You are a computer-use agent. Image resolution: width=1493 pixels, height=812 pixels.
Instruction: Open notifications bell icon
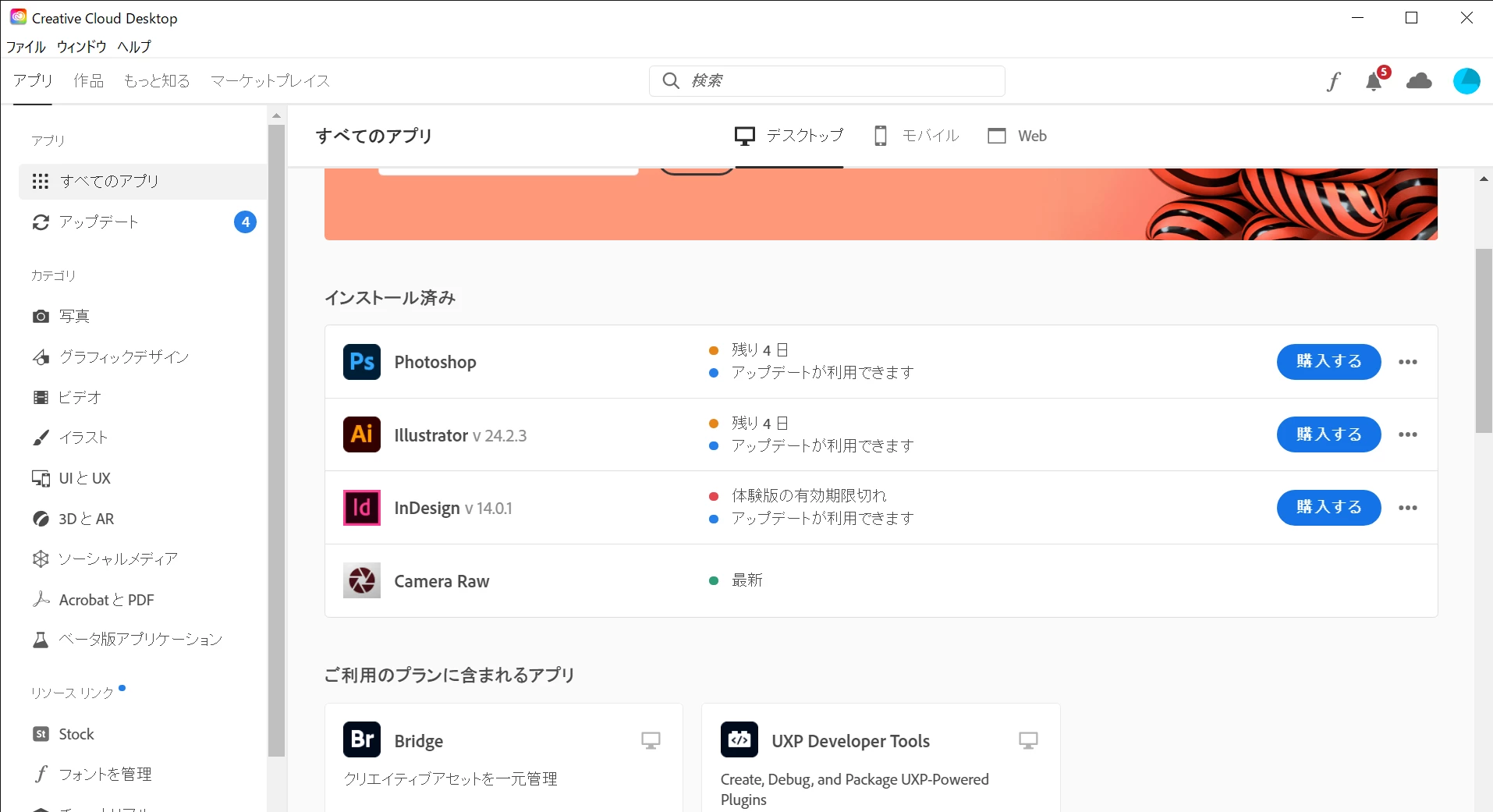[1374, 81]
